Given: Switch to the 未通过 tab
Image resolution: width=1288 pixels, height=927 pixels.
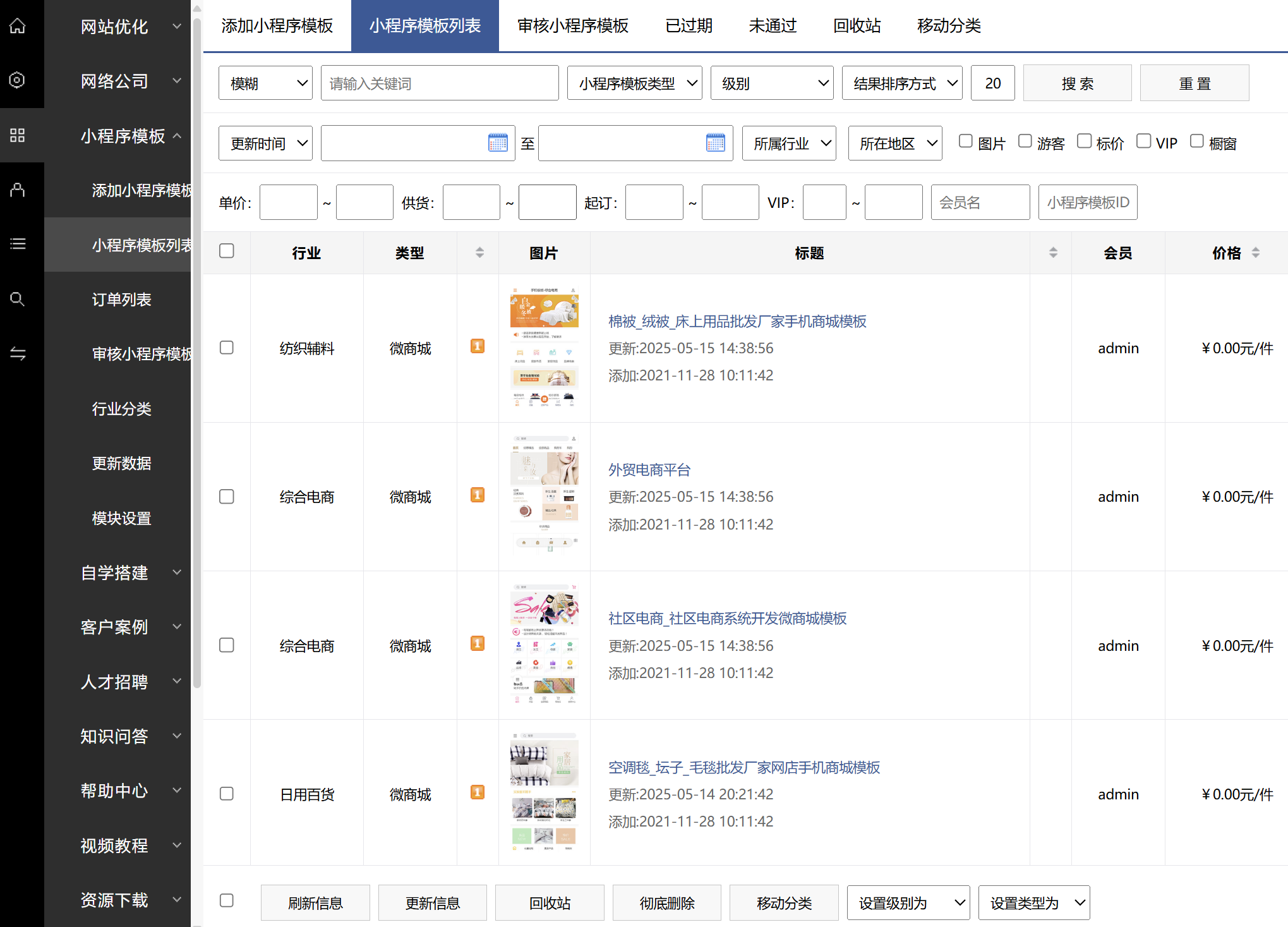Looking at the screenshot, I should point(773,26).
